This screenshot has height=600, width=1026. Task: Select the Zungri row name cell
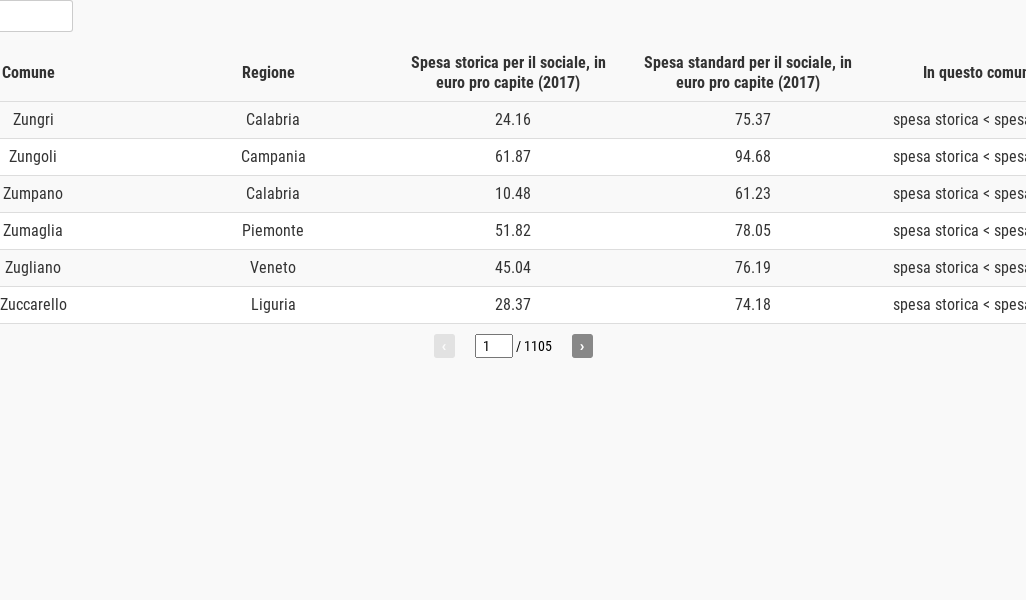33,120
